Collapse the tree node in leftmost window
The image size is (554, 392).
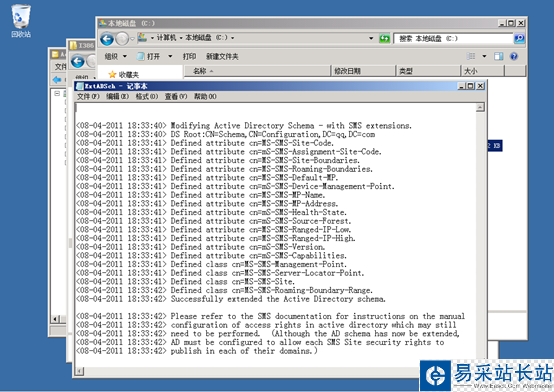tap(57, 94)
